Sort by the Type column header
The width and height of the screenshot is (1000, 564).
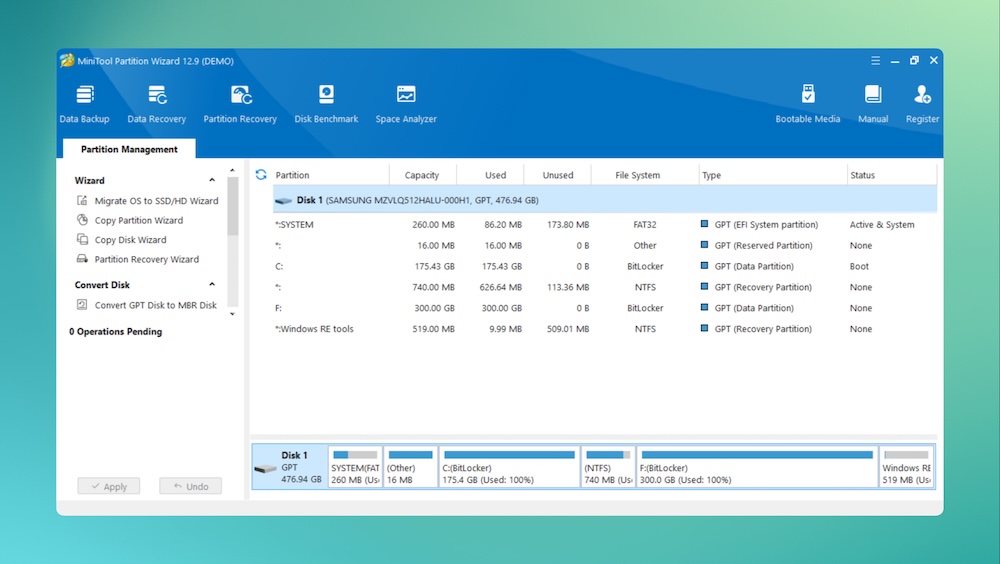772,175
